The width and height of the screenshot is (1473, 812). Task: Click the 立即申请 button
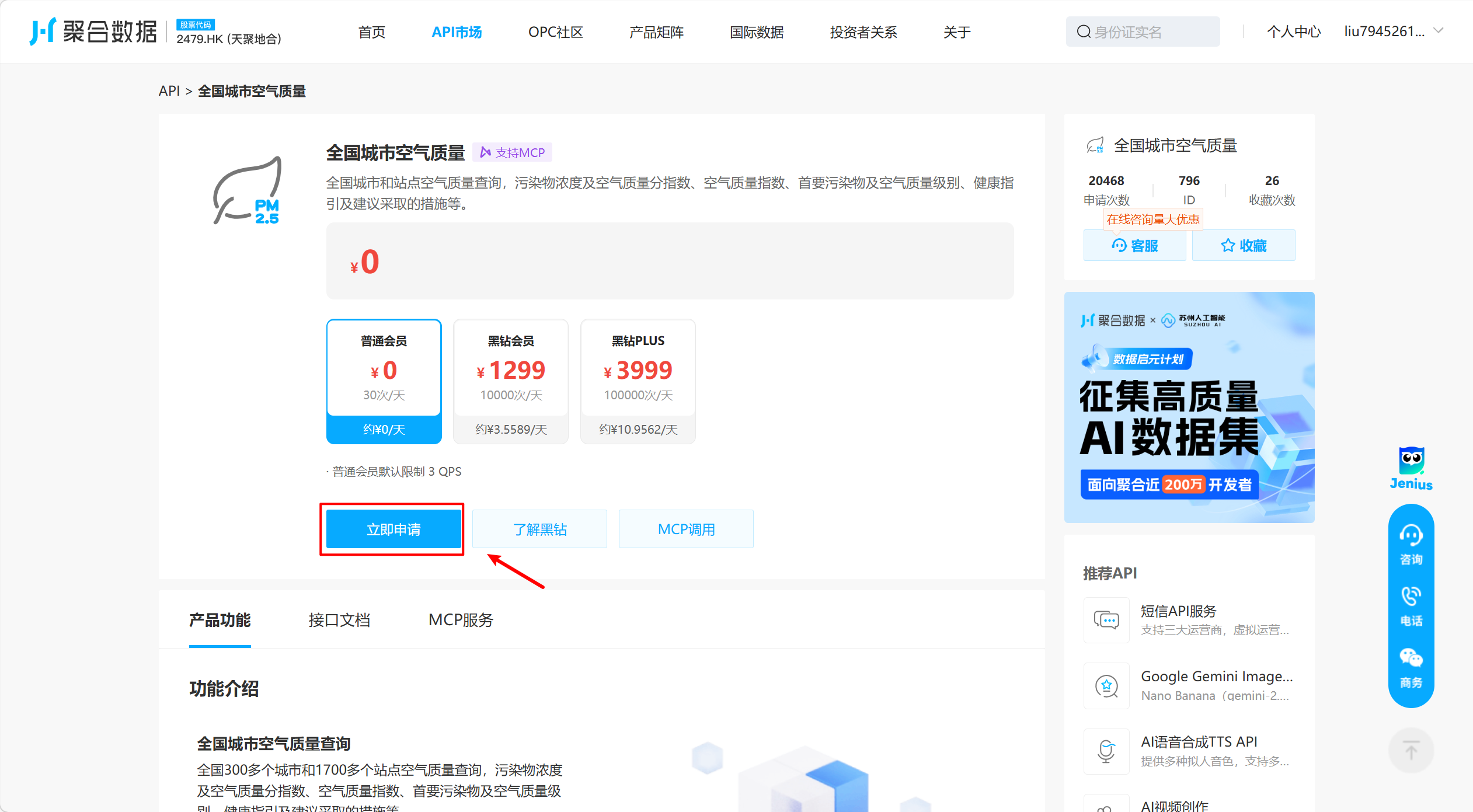(394, 529)
